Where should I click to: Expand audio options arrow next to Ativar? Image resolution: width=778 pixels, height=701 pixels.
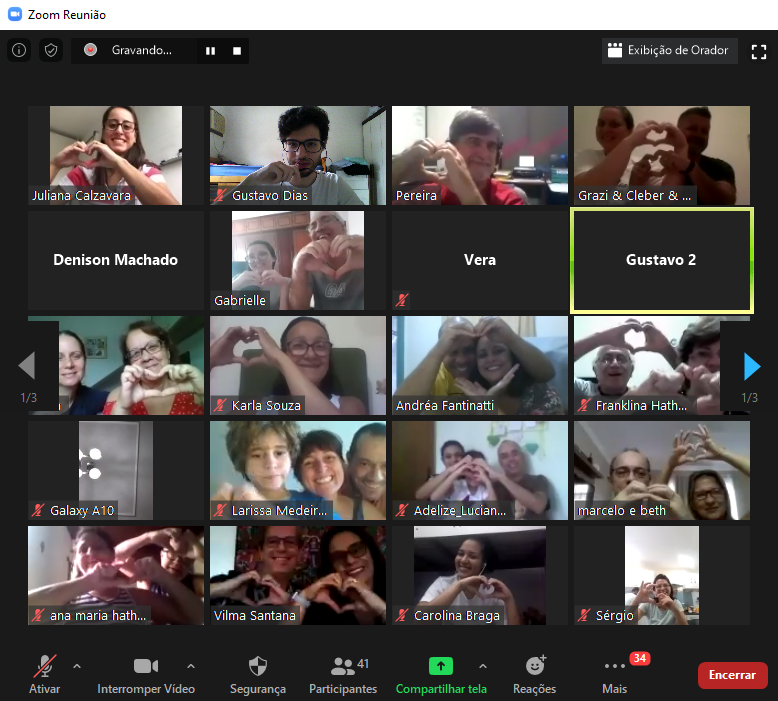[x=77, y=666]
